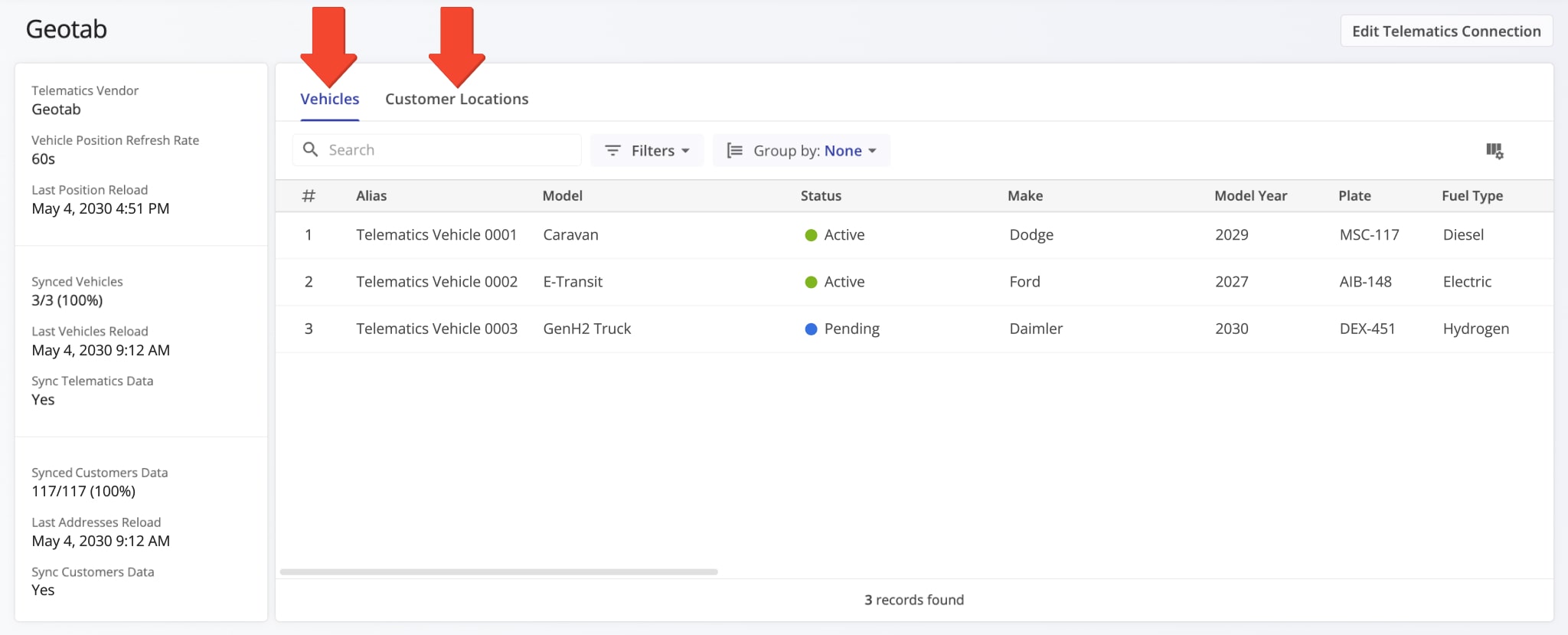This screenshot has width=1568, height=635.
Task: Click the Electric fuel type cell
Action: point(1467,282)
